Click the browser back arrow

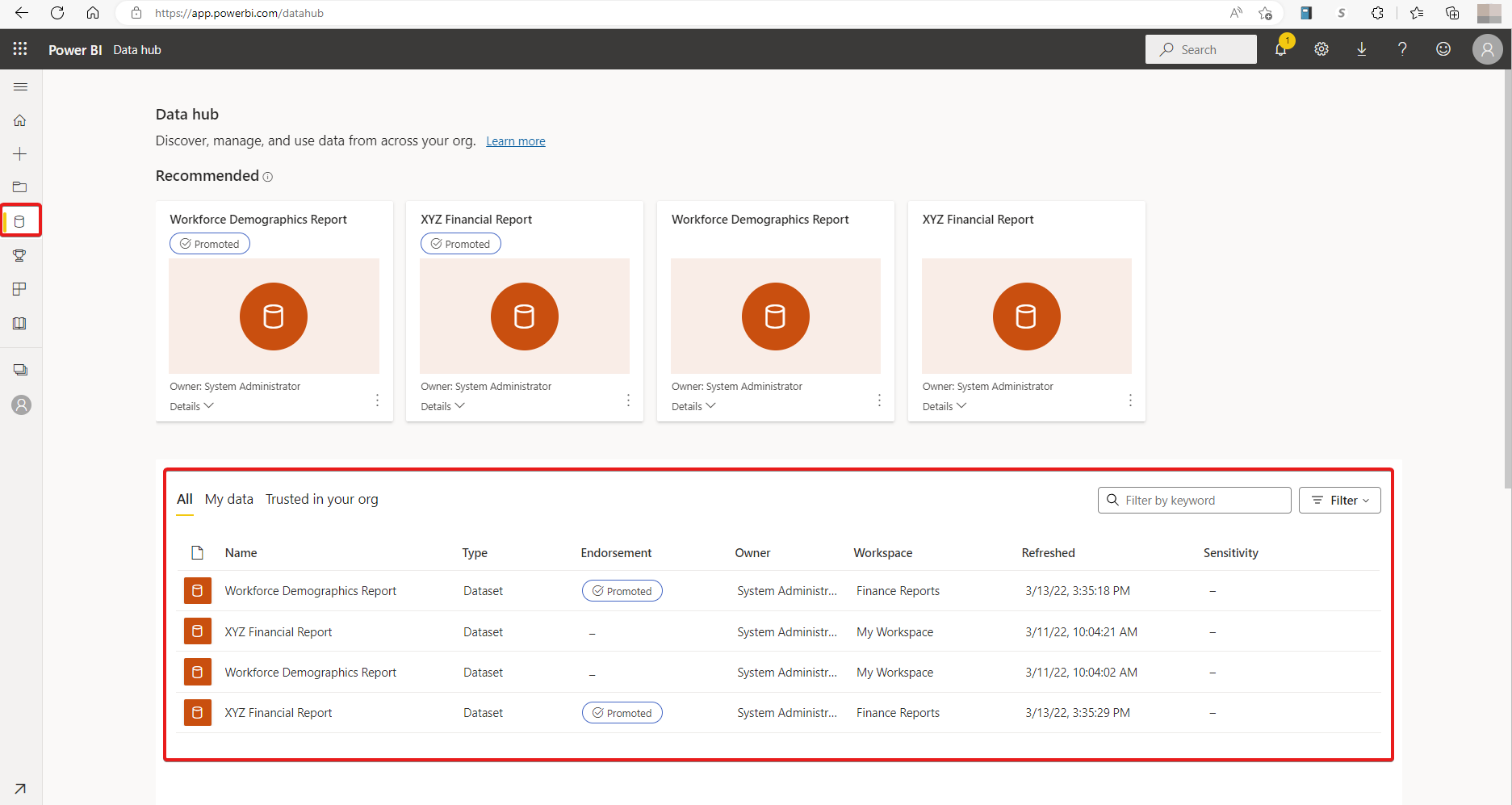22,13
